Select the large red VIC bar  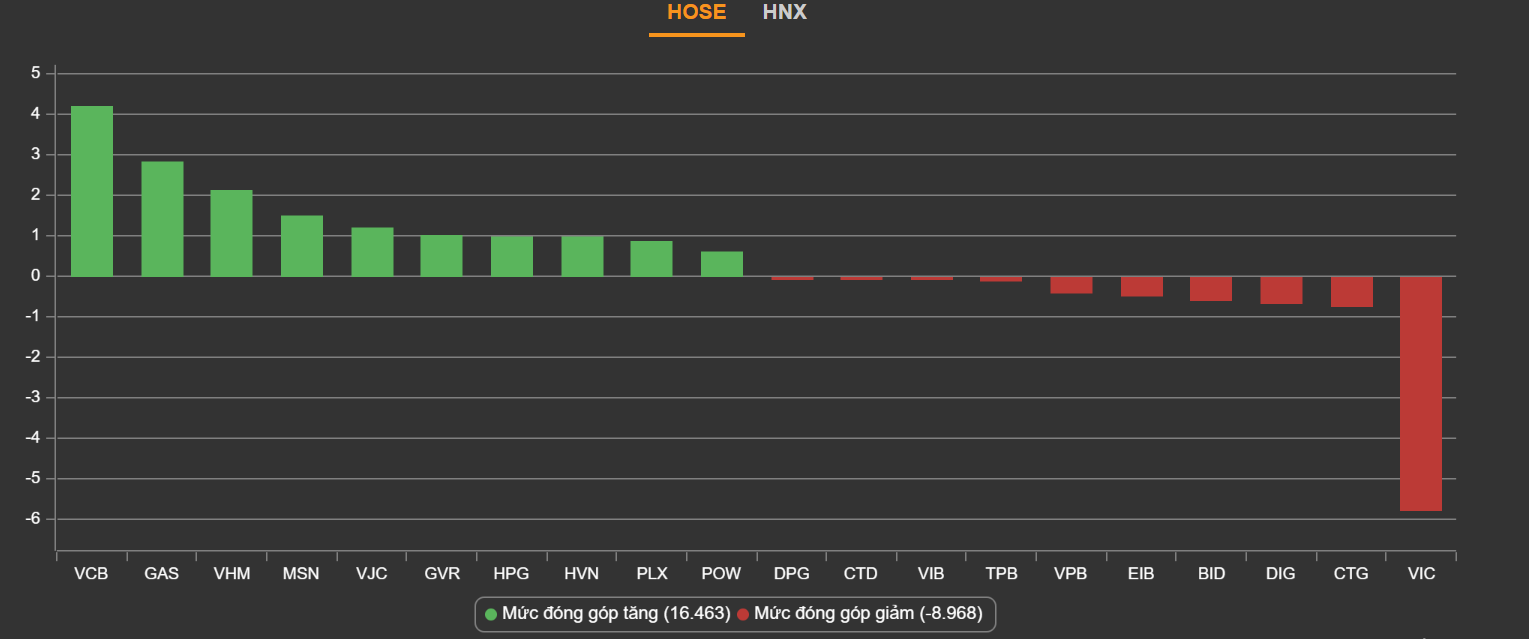coord(1420,393)
